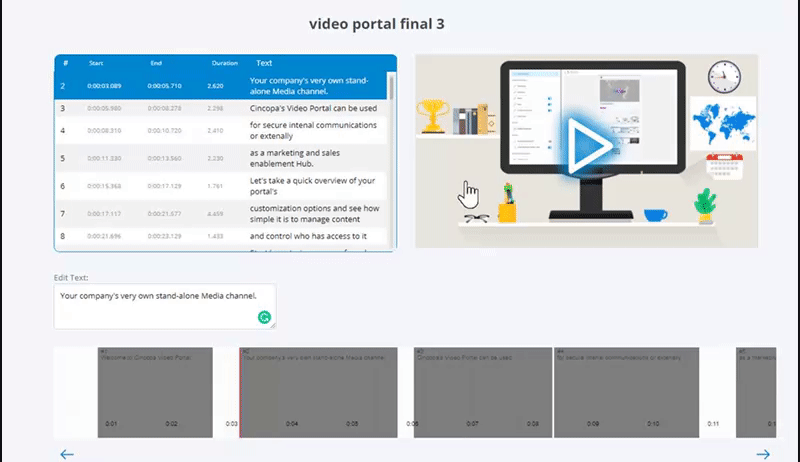
Task: Click the red playhead line in timeline
Action: tap(240, 392)
